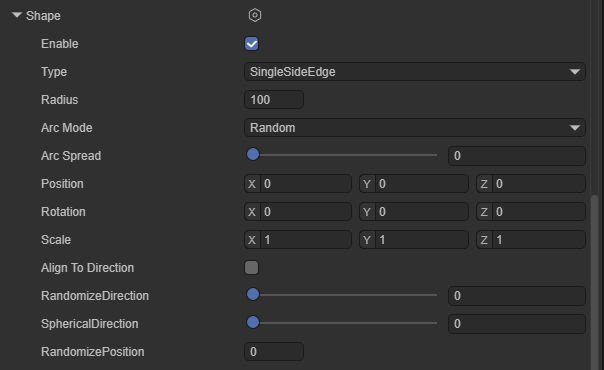Viewport: 604px width, 370px height.
Task: Click the Radius label
Action: point(59,100)
